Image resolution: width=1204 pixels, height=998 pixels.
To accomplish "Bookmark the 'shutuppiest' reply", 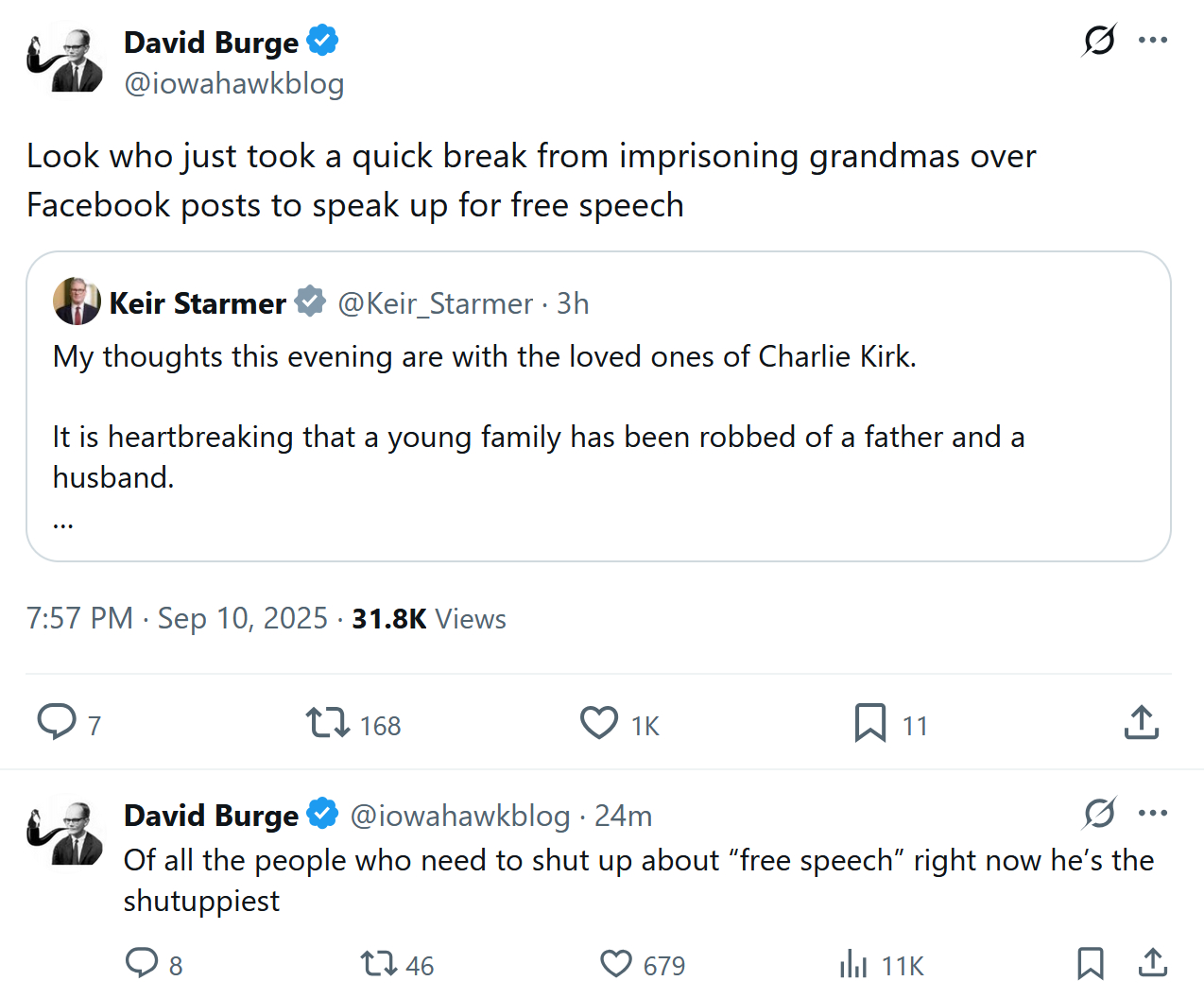I will [1091, 964].
